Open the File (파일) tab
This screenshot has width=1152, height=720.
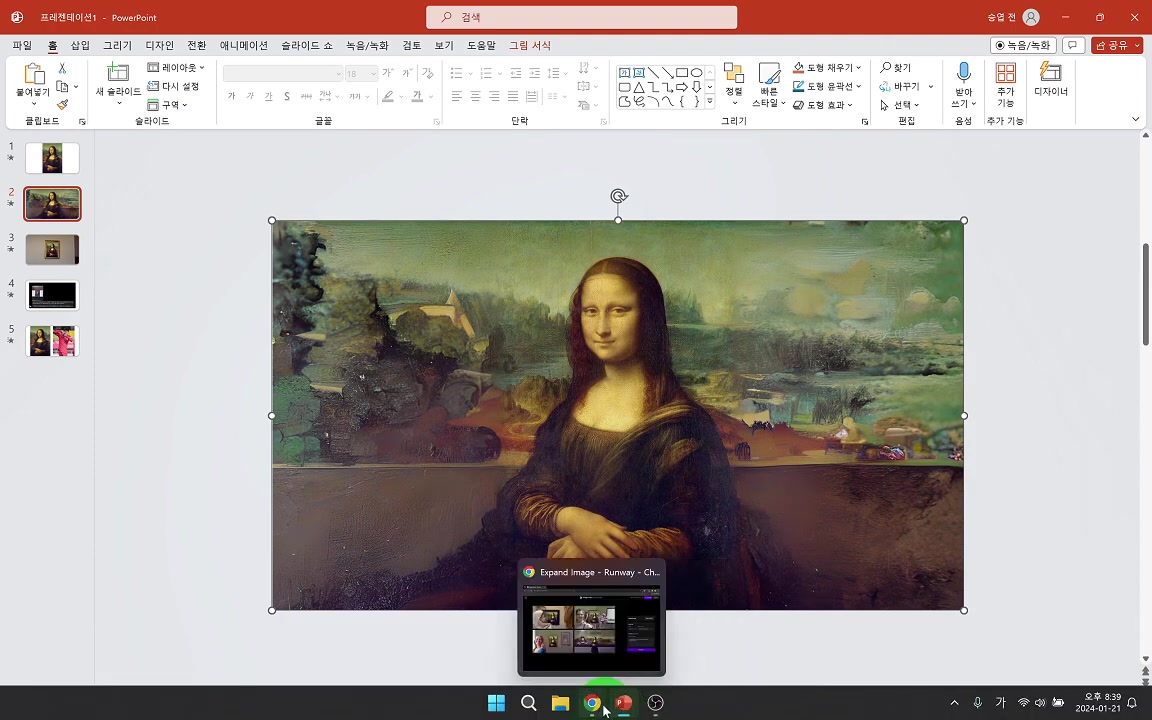tap(22, 46)
